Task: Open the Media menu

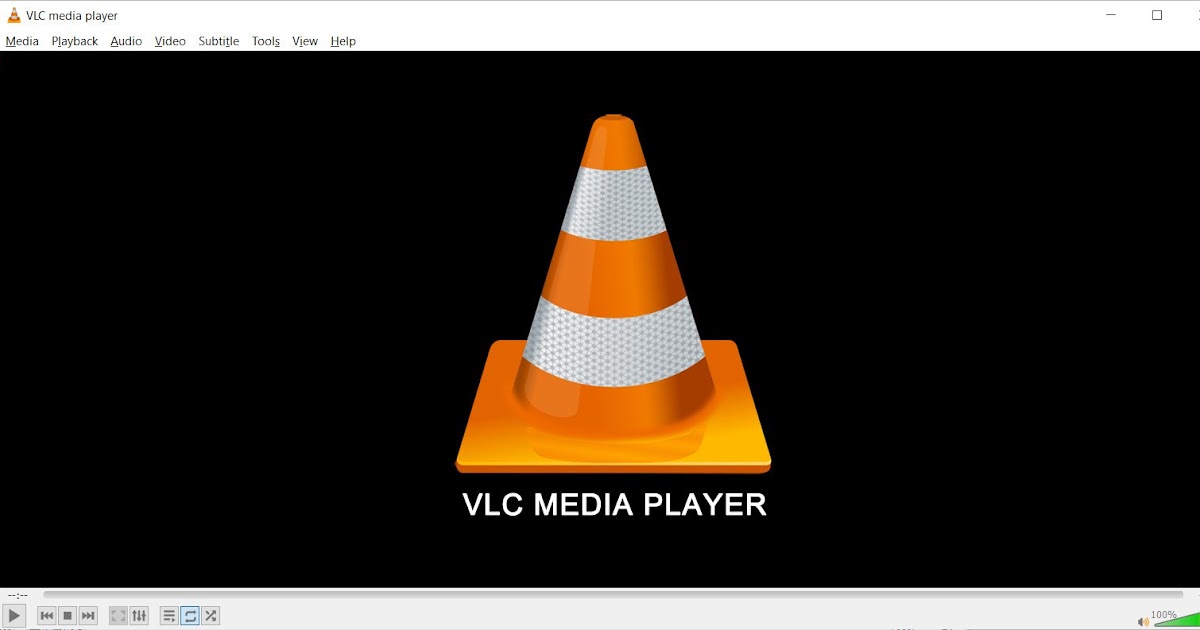Action: tap(21, 41)
